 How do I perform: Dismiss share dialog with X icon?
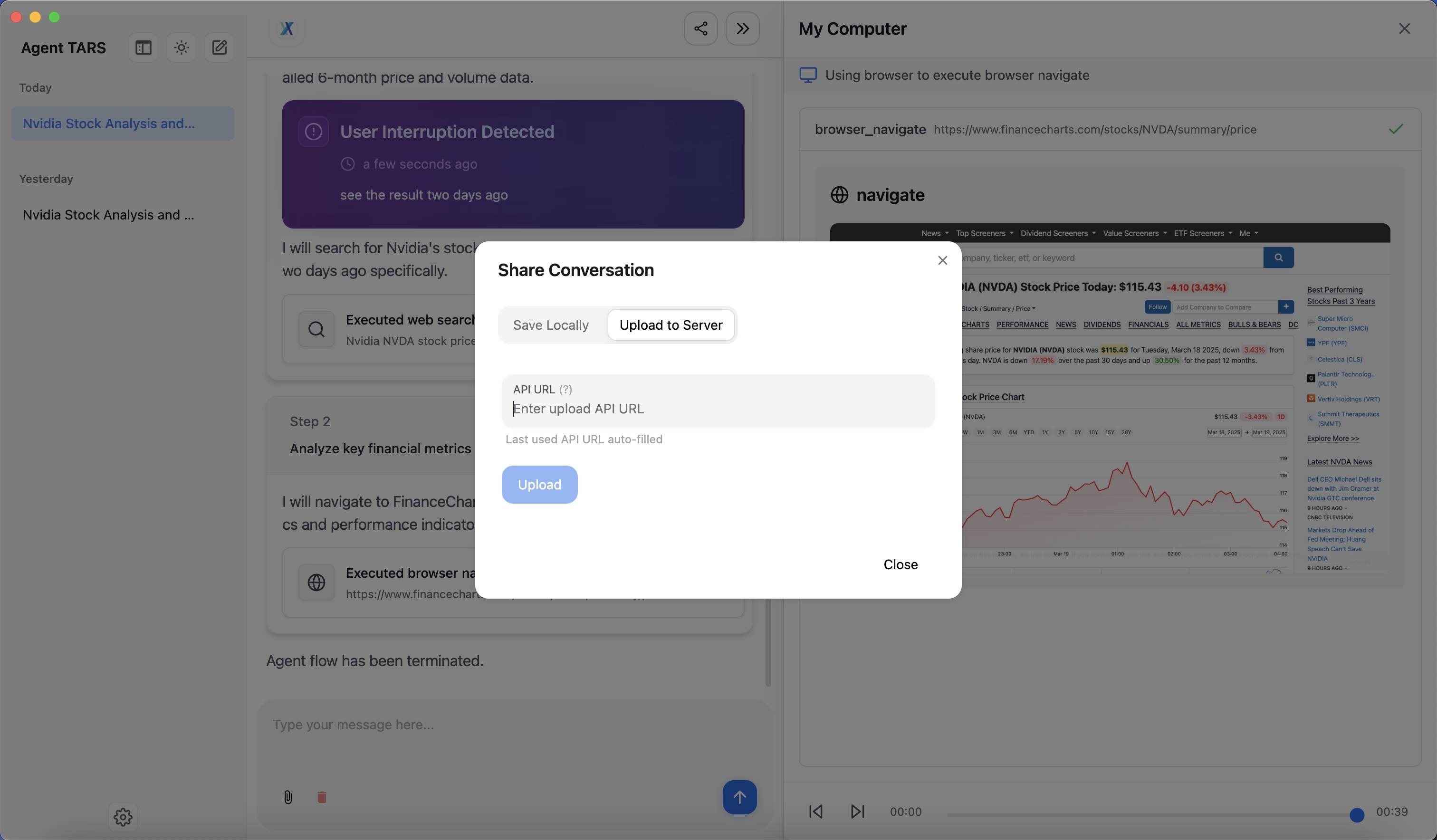[942, 260]
